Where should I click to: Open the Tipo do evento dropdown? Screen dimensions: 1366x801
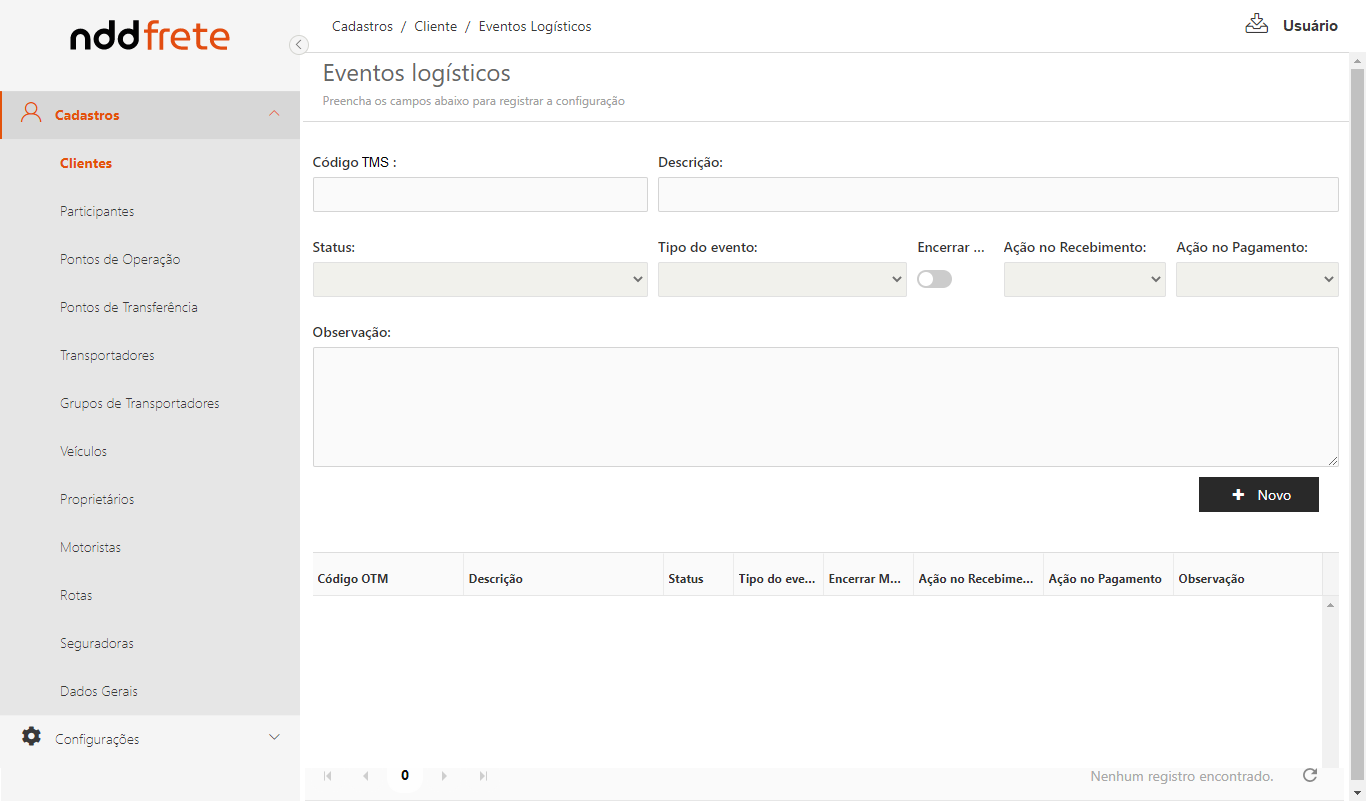[782, 279]
